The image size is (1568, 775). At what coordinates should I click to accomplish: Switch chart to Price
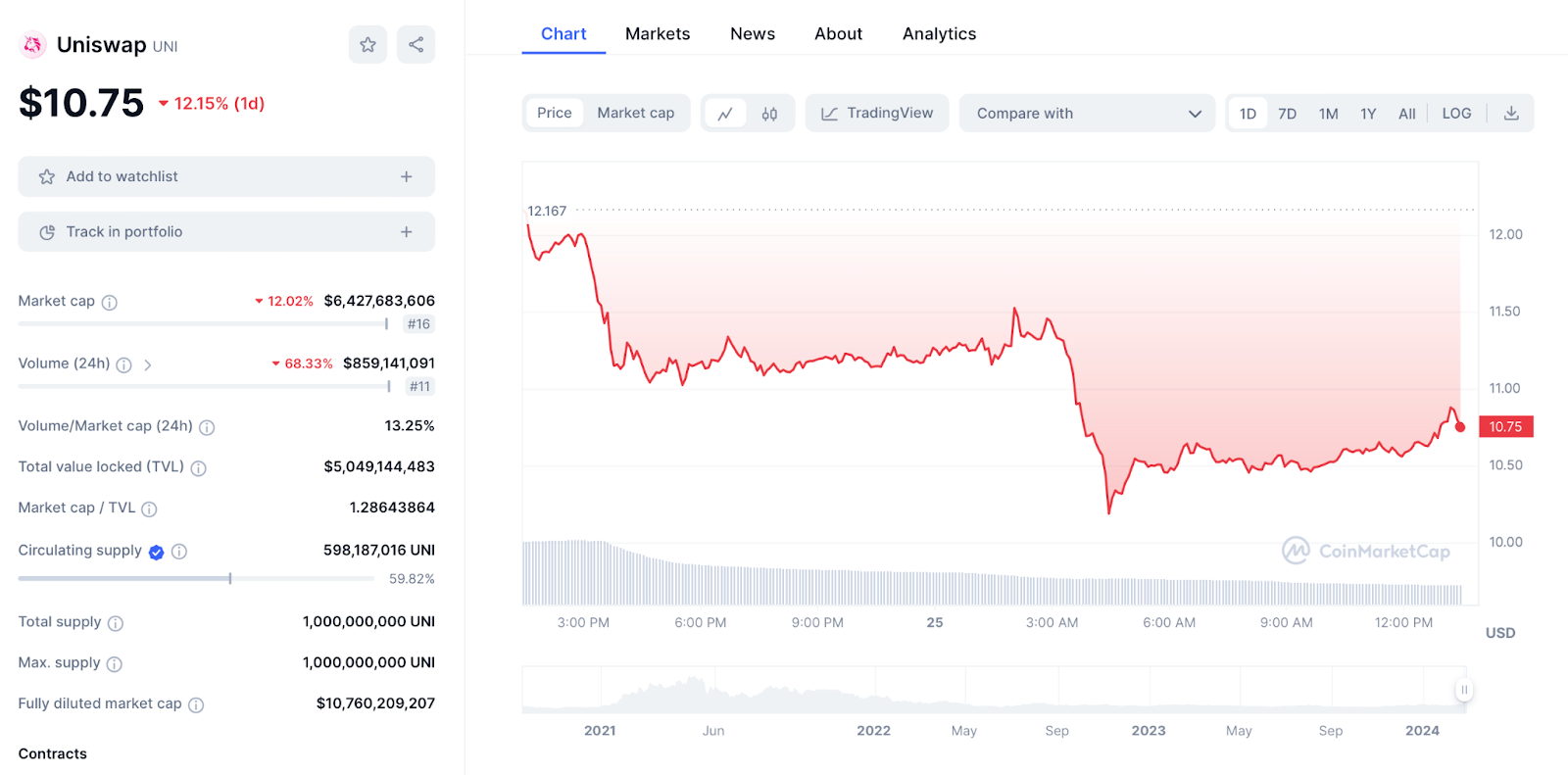(x=555, y=113)
